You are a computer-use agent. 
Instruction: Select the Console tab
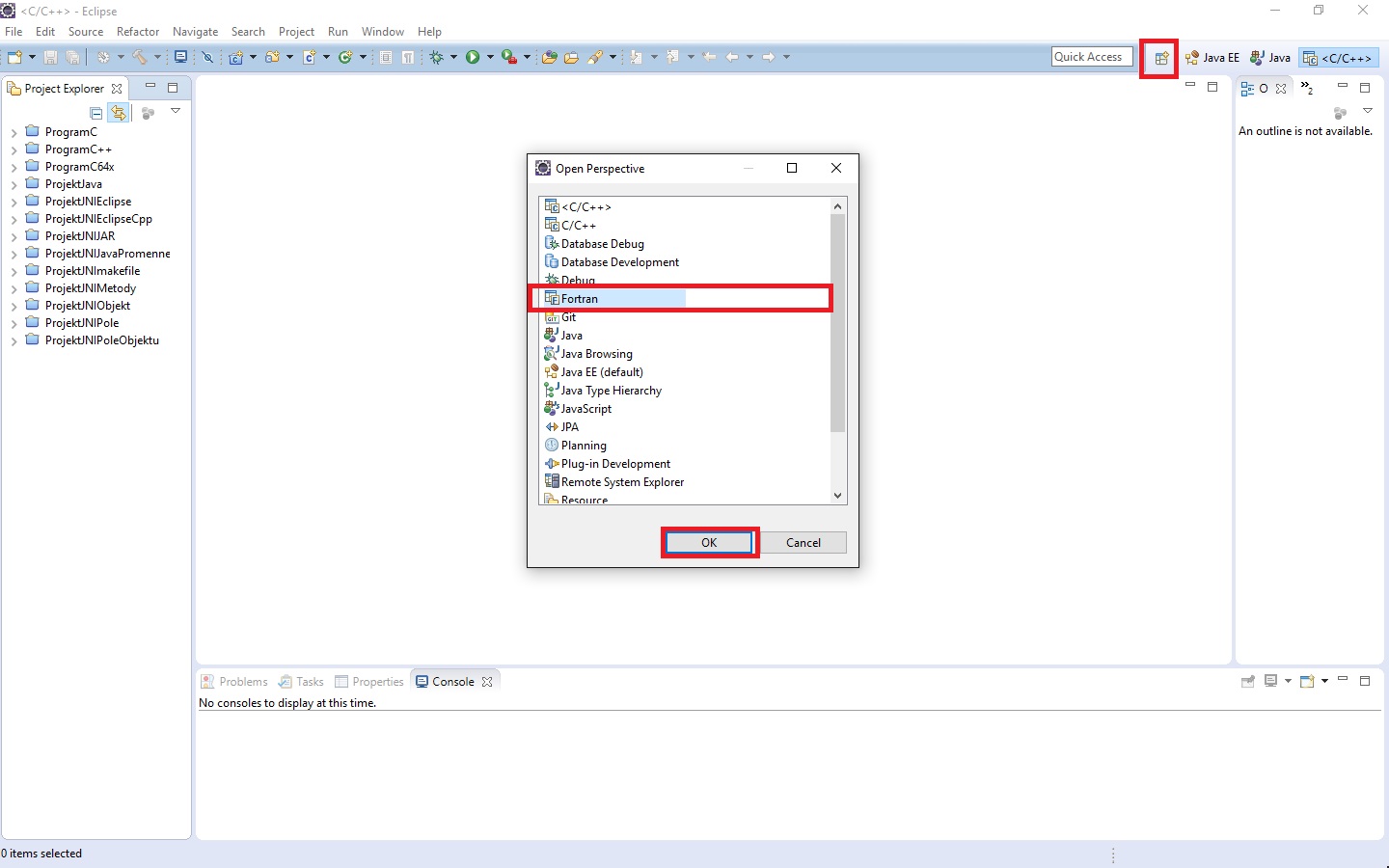pos(453,682)
